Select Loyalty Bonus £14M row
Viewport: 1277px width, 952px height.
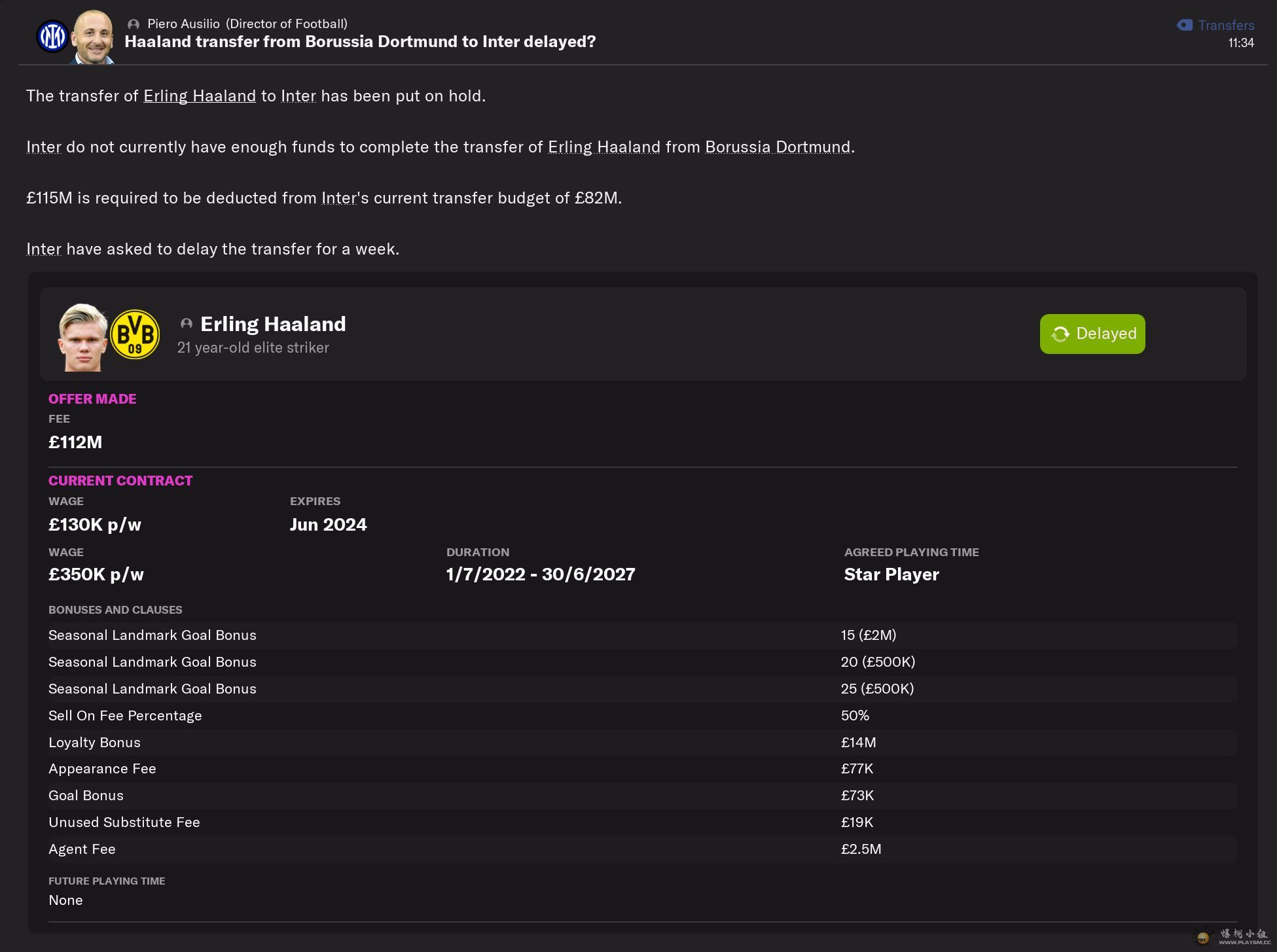tap(642, 743)
